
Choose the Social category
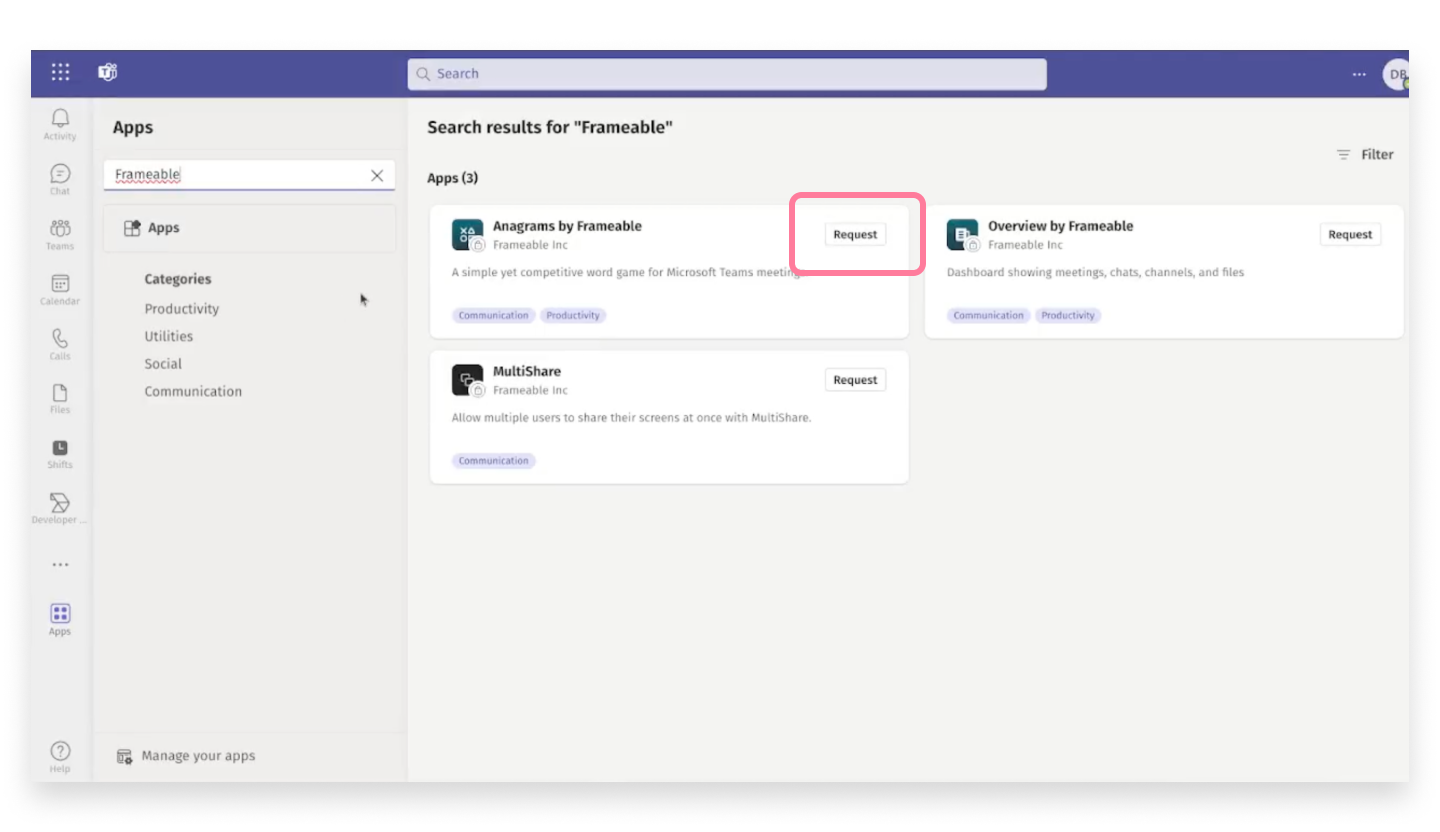[163, 364]
